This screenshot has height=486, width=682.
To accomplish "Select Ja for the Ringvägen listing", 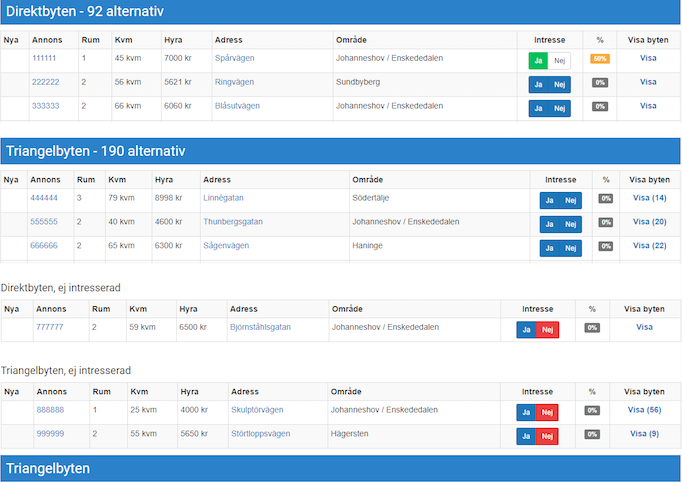I will pos(538,84).
